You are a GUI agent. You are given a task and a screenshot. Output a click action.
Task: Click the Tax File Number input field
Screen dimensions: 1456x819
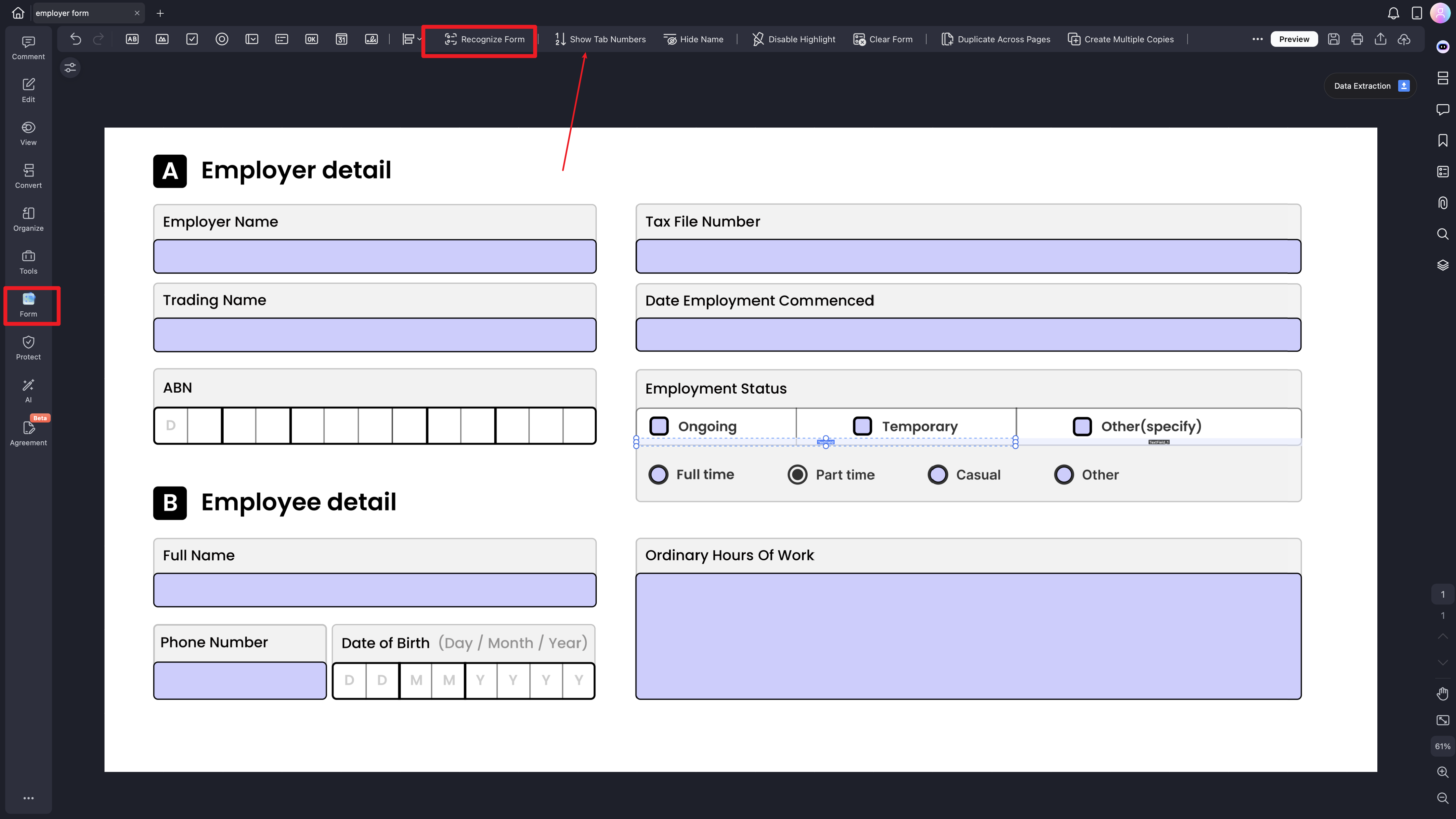coord(969,257)
